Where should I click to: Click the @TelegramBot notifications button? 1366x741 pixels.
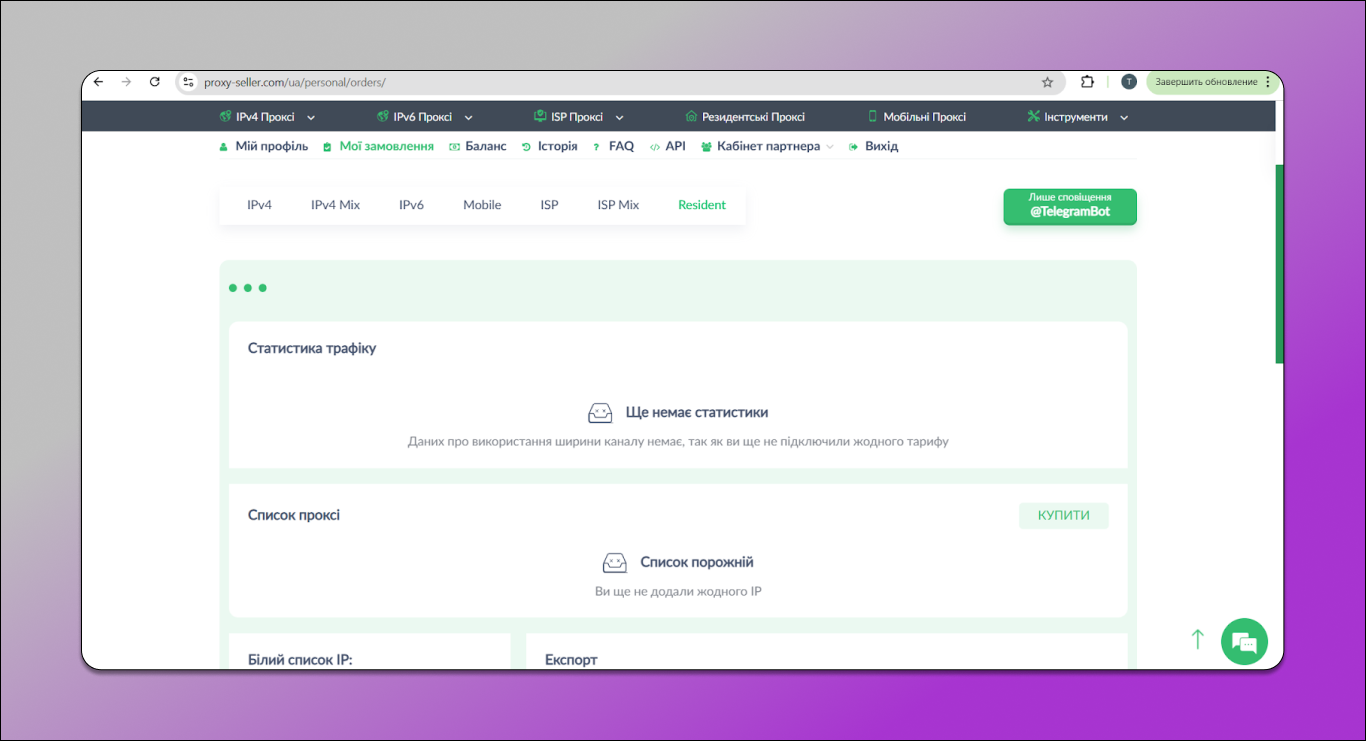1070,207
